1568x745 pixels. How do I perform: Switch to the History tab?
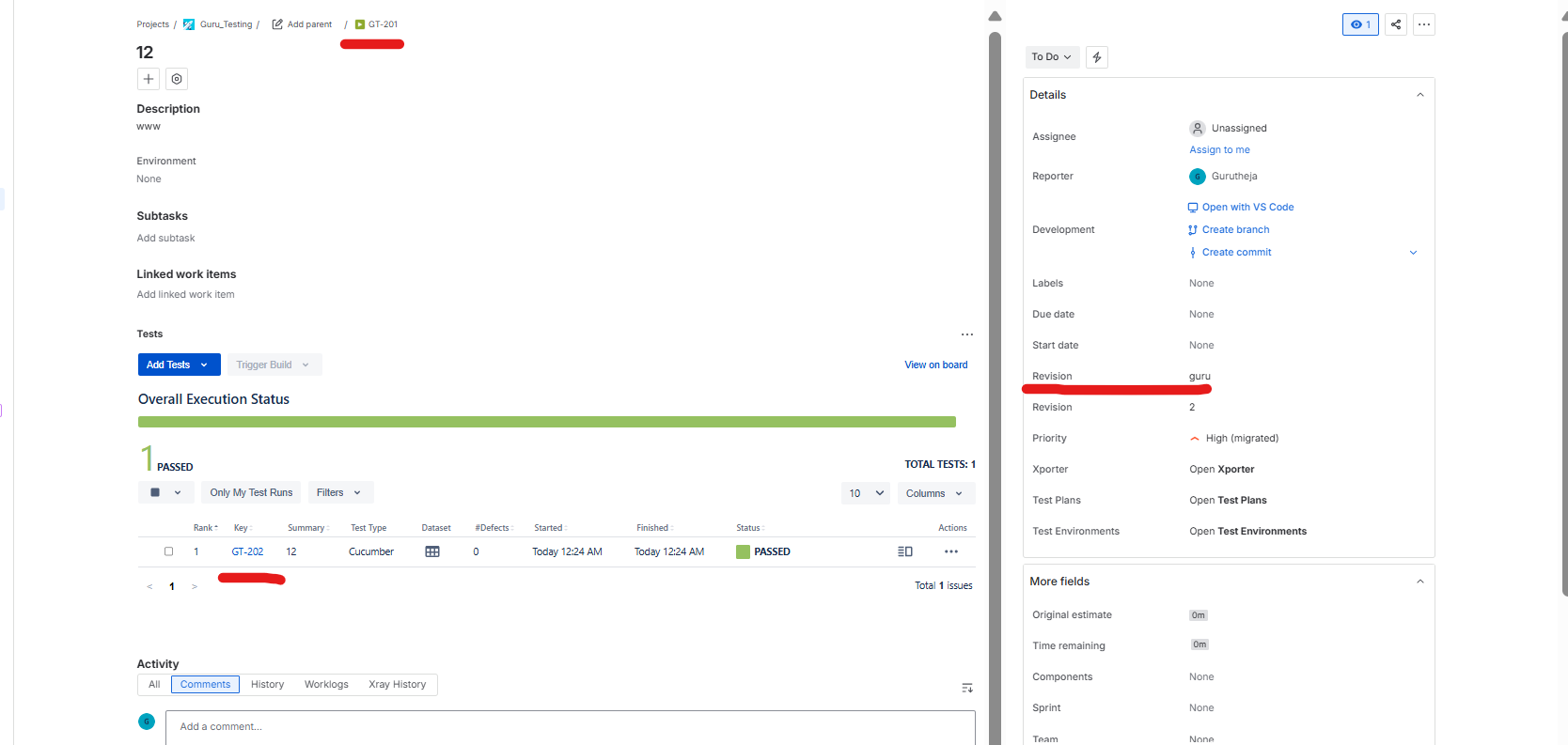click(267, 685)
